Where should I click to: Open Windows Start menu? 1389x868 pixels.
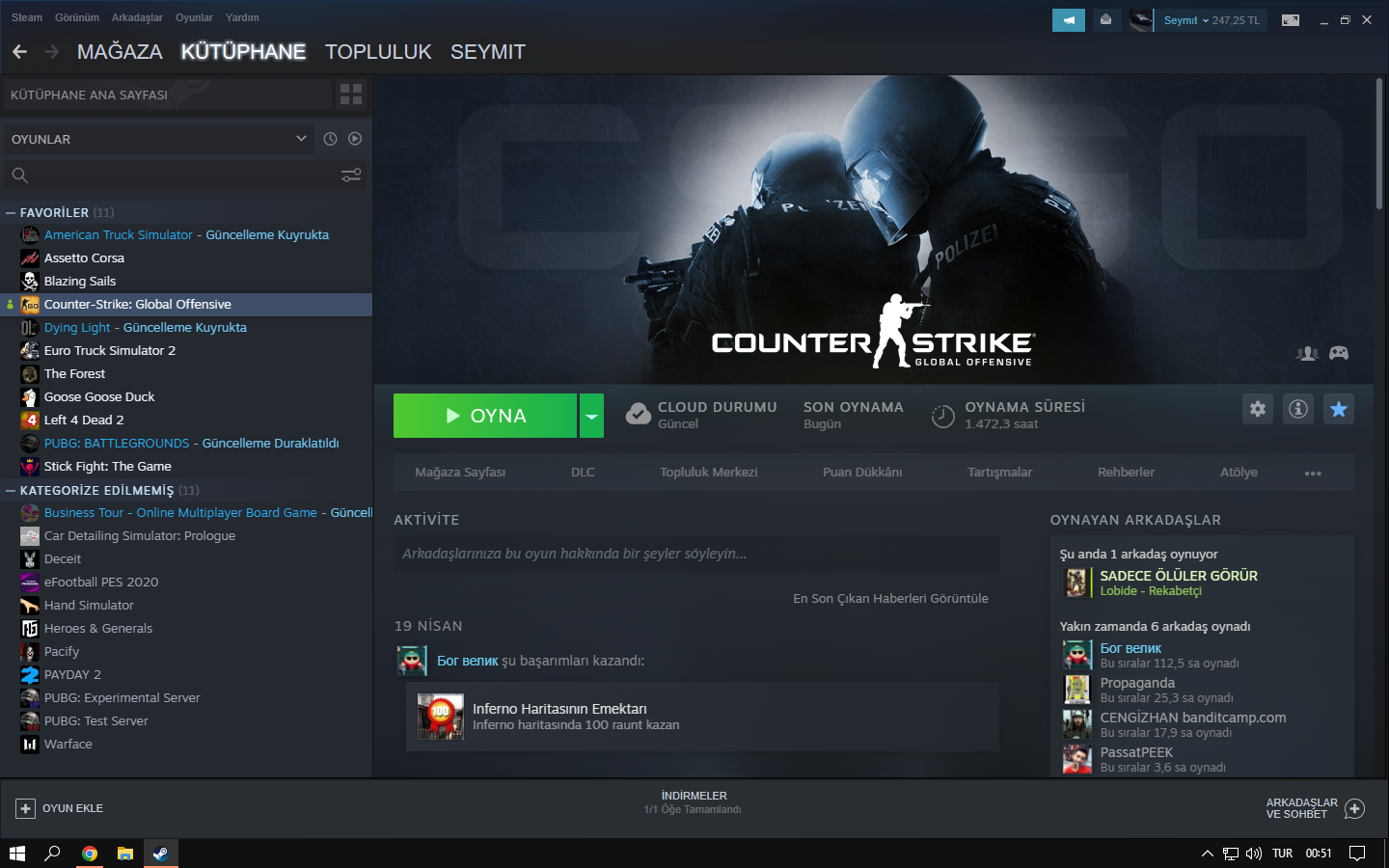[16, 854]
